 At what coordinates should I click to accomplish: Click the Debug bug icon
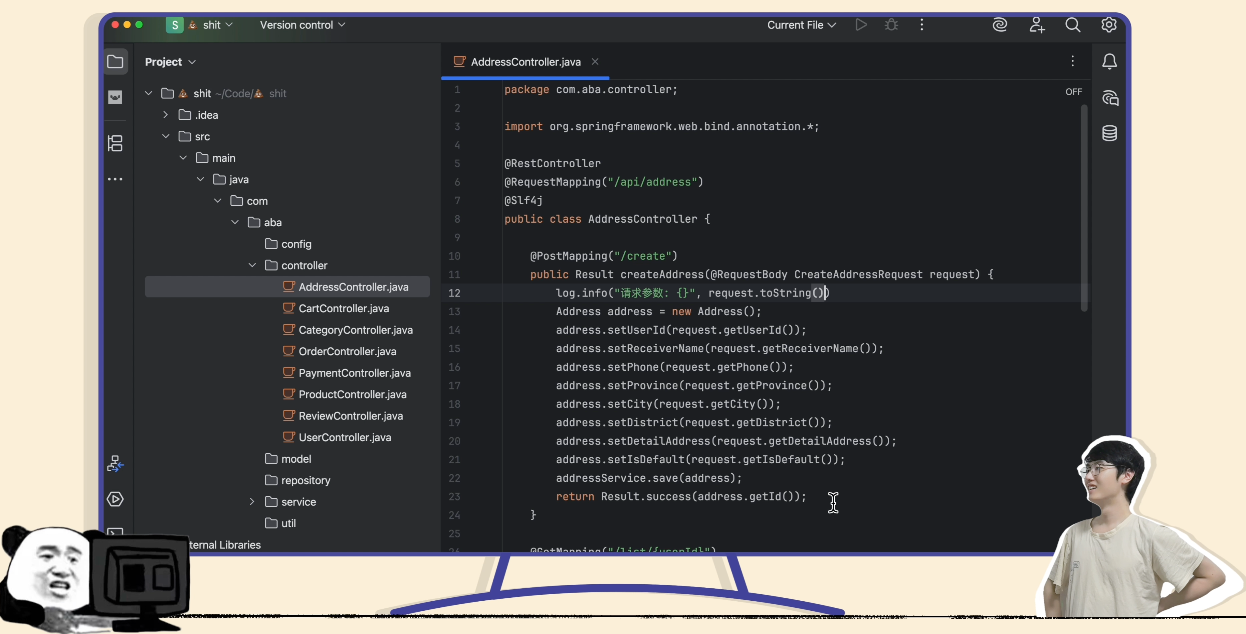point(891,25)
